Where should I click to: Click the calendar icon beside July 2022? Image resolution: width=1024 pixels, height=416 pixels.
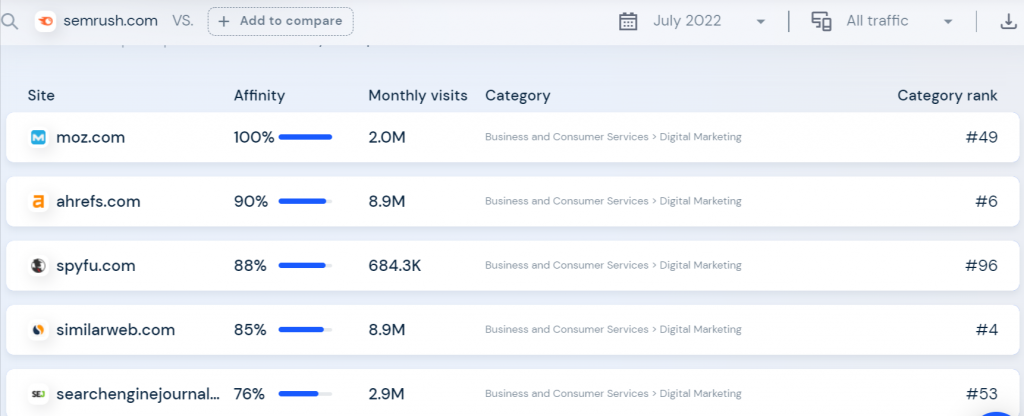pos(628,21)
